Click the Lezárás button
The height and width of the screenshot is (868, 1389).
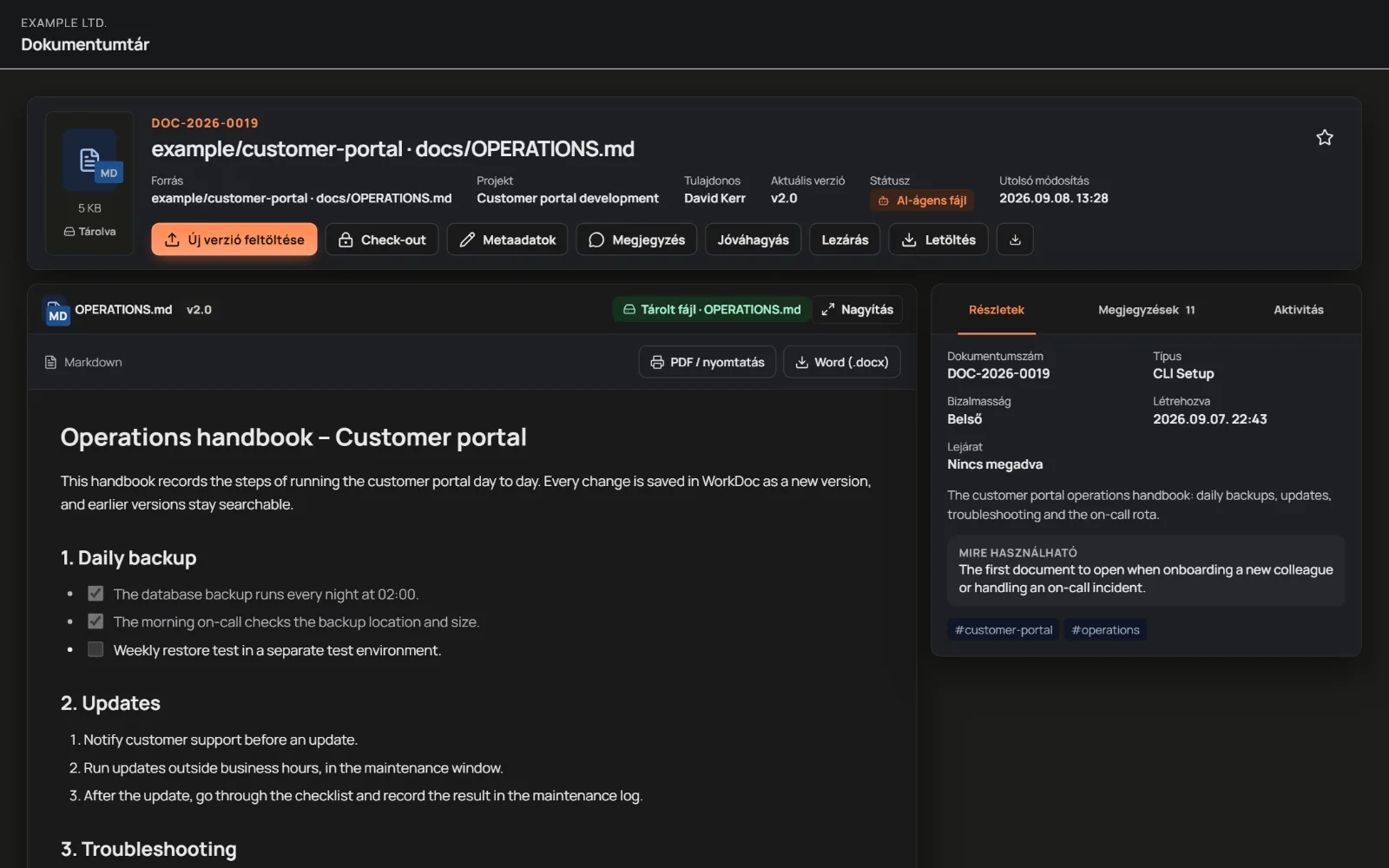(x=845, y=240)
